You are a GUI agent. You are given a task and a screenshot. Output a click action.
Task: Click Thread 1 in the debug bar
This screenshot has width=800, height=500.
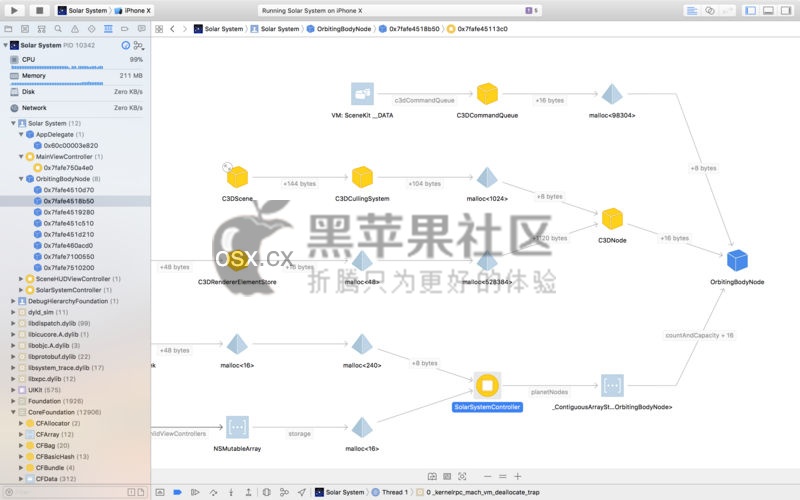pyautogui.click(x=390, y=492)
